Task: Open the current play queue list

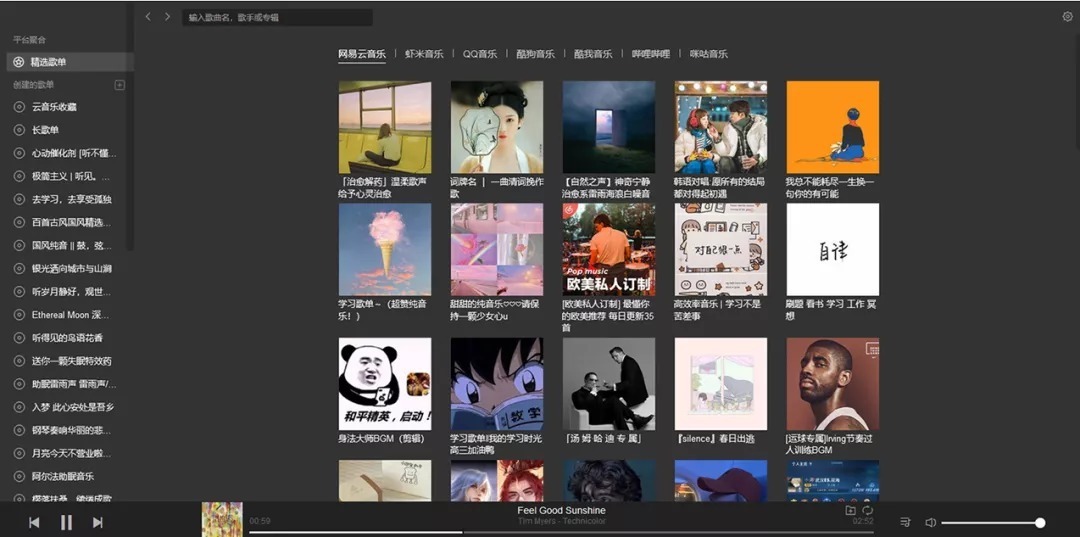Action: tap(905, 522)
